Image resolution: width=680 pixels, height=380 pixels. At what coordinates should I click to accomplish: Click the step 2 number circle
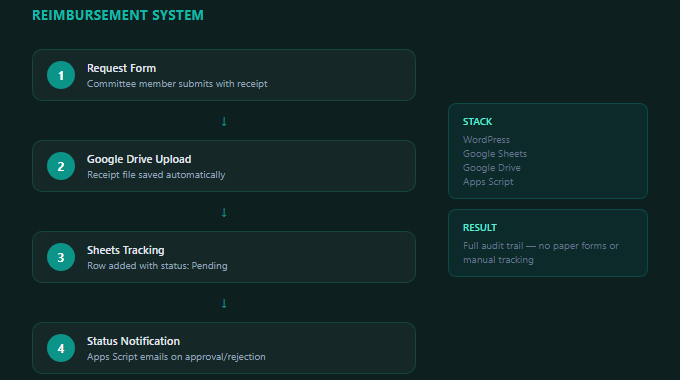pos(61,166)
